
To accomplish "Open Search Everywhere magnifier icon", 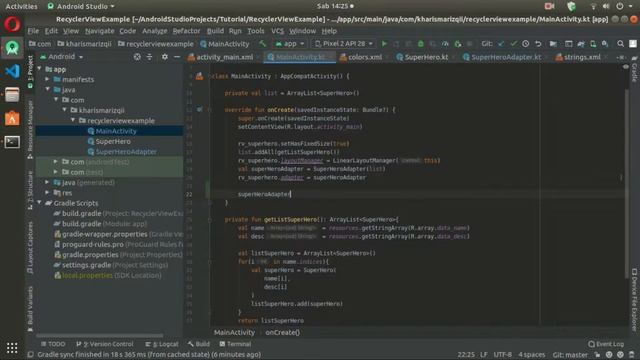I will pyautogui.click(x=620, y=44).
